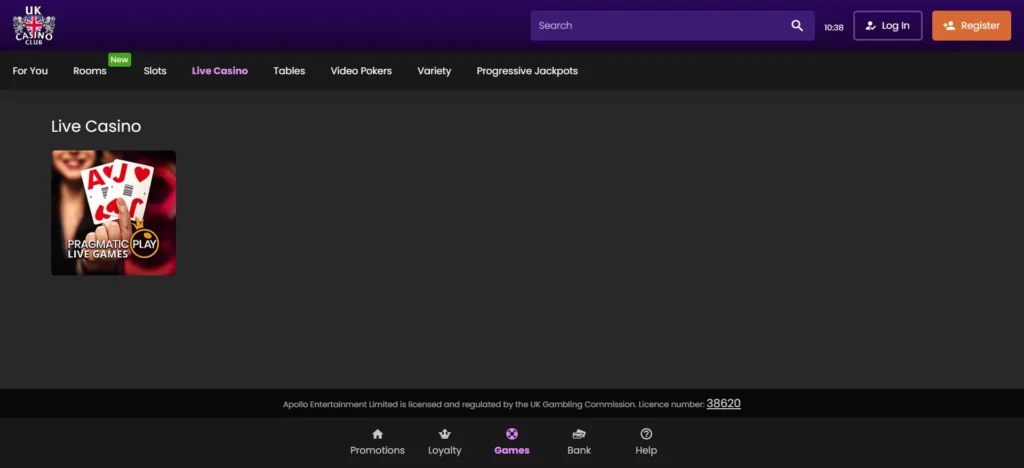Viewport: 1024px width, 468px height.
Task: Open the Log In button
Action: click(888, 25)
